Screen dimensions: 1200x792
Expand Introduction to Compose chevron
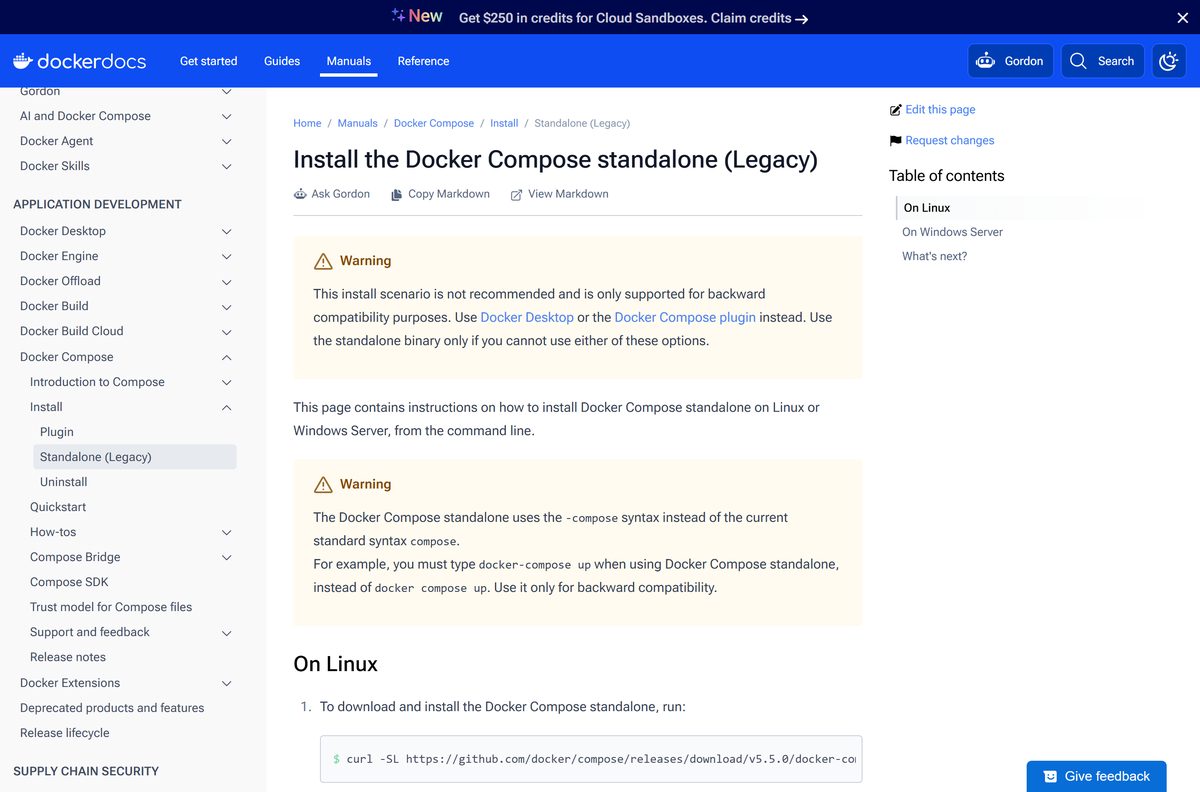coord(227,383)
